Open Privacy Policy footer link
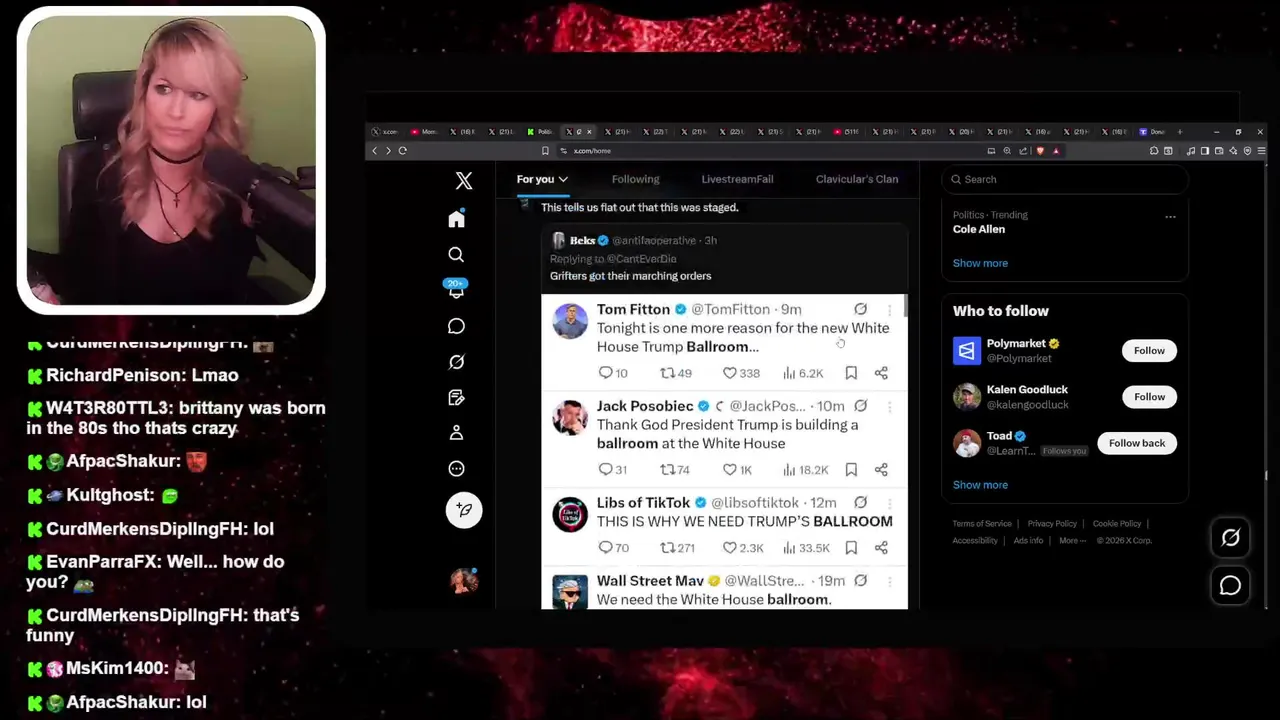Image resolution: width=1280 pixels, height=720 pixels. [1052, 524]
